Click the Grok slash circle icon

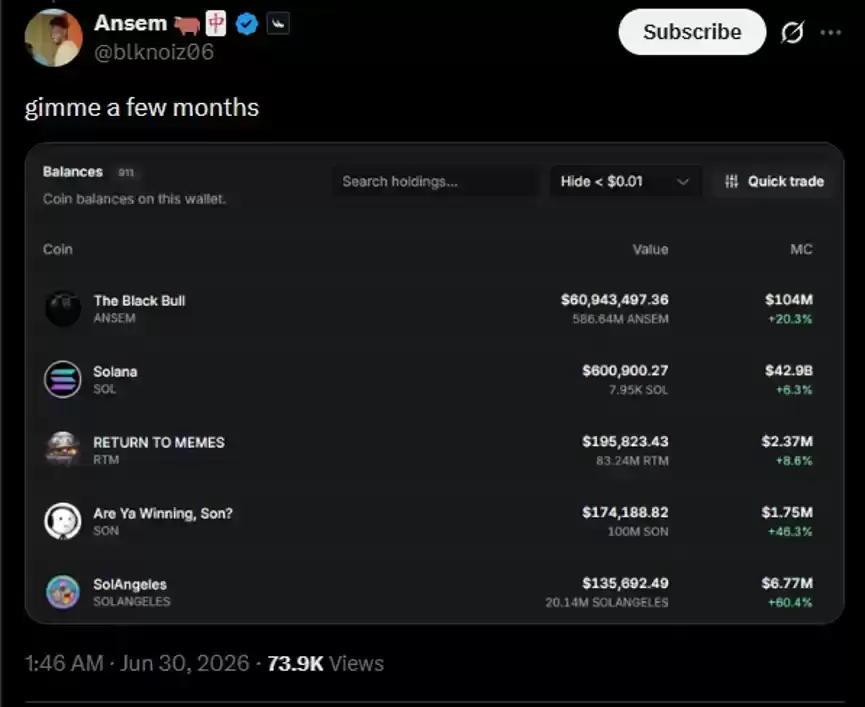(792, 32)
